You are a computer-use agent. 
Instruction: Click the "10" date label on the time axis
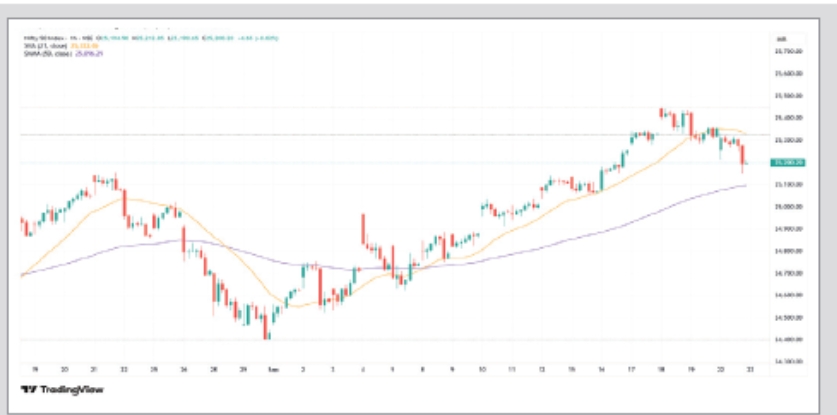[x=483, y=369]
